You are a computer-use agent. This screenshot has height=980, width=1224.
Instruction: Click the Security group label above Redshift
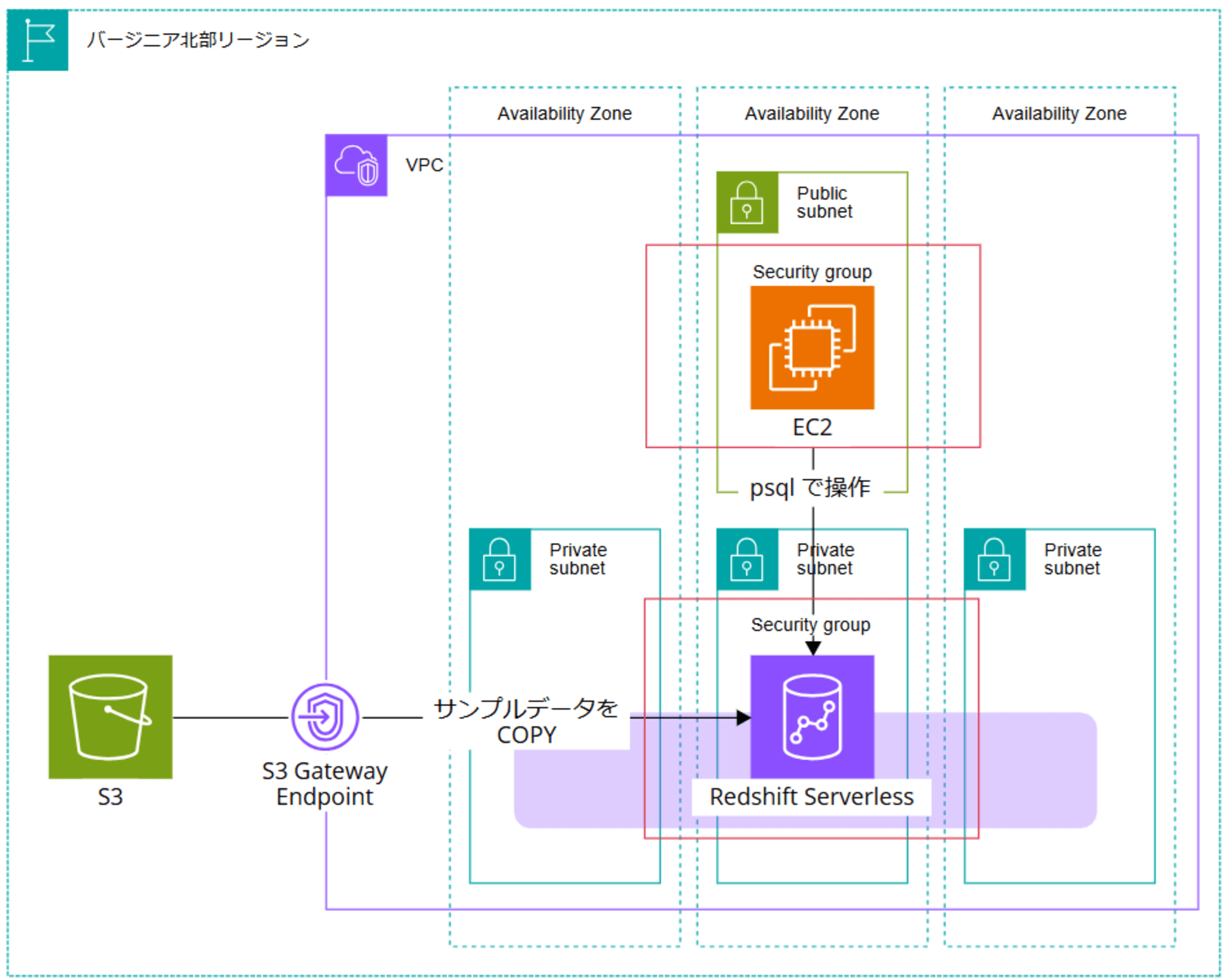(x=810, y=625)
